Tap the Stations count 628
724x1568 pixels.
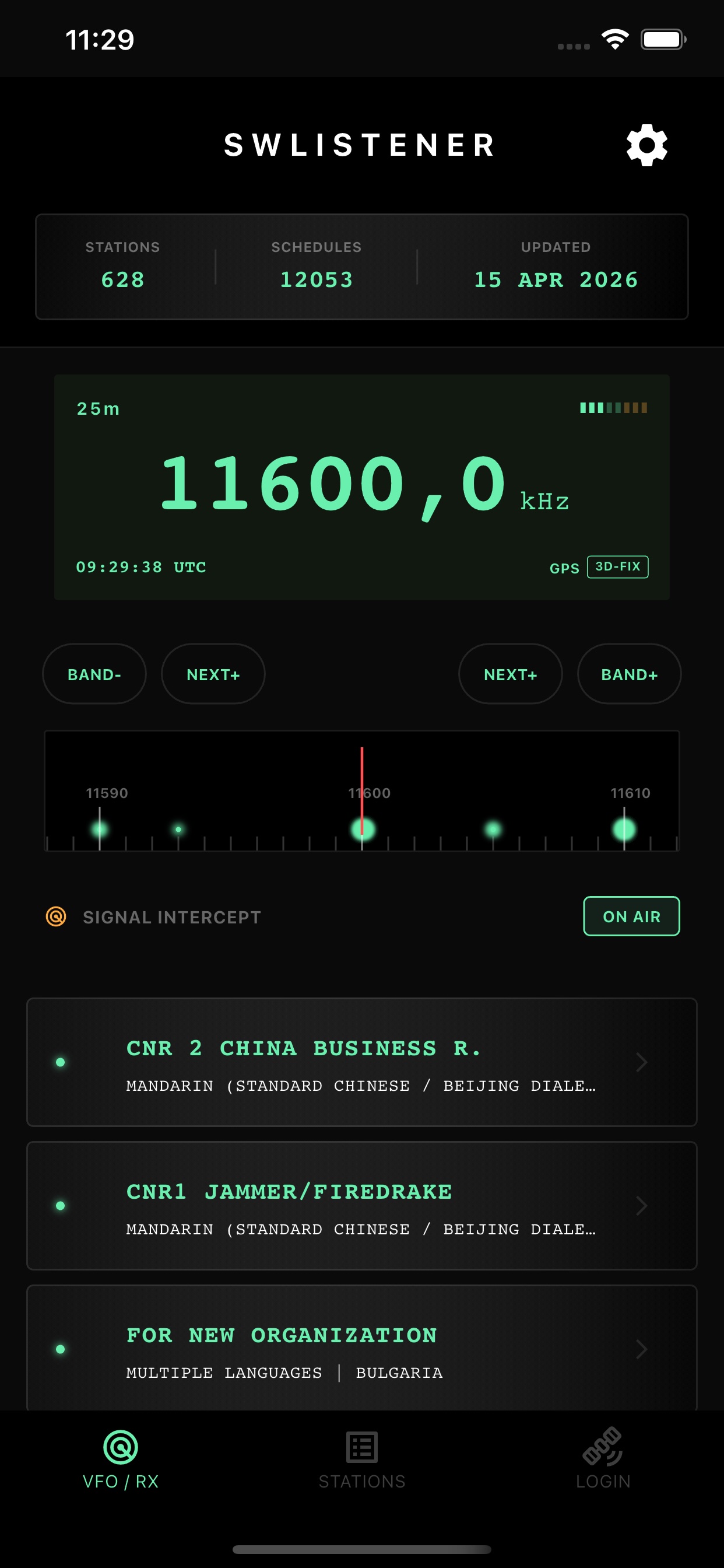123,279
